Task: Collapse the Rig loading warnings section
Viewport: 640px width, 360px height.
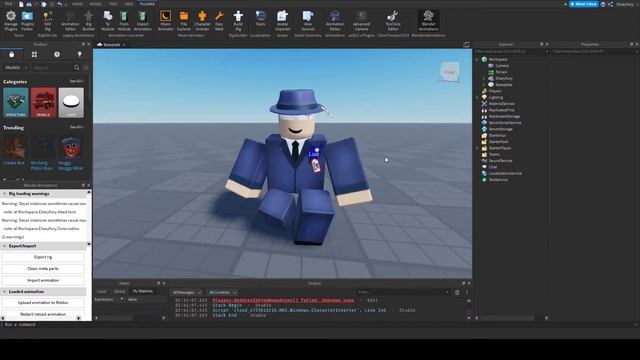Action: pyautogui.click(x=4, y=193)
